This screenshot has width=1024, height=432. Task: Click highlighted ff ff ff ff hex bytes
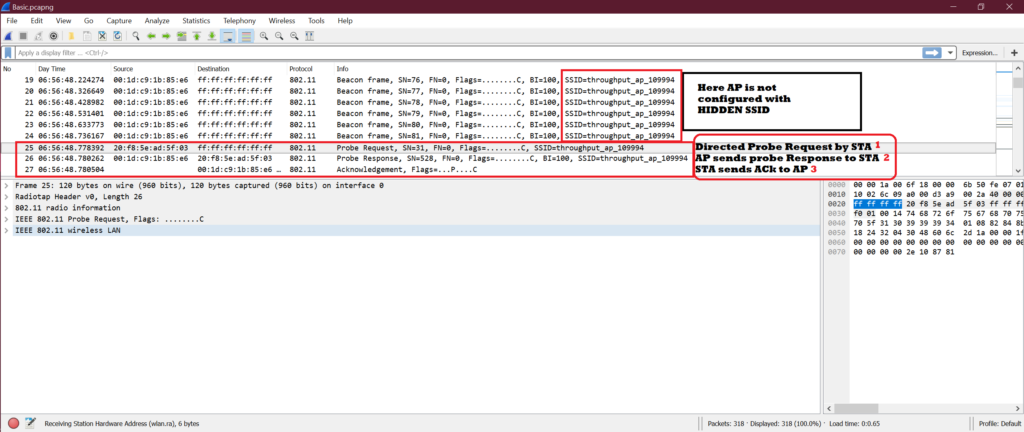coord(877,204)
